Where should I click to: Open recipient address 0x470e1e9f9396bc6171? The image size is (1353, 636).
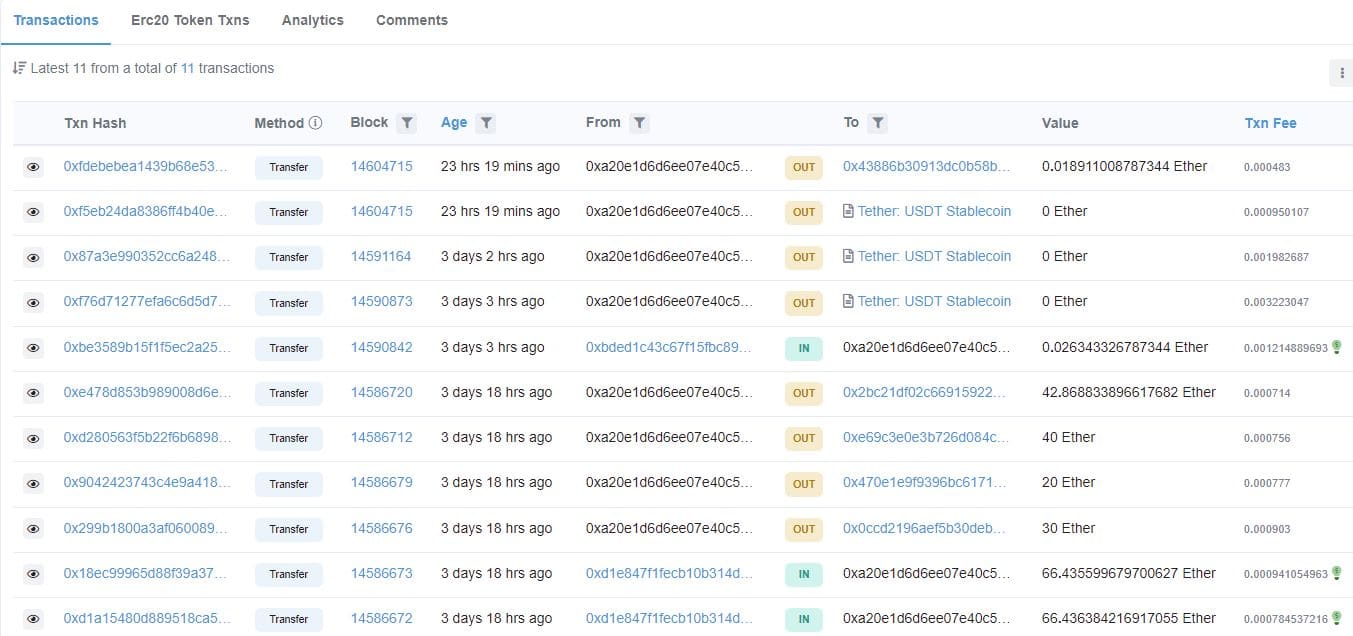[x=925, y=482]
